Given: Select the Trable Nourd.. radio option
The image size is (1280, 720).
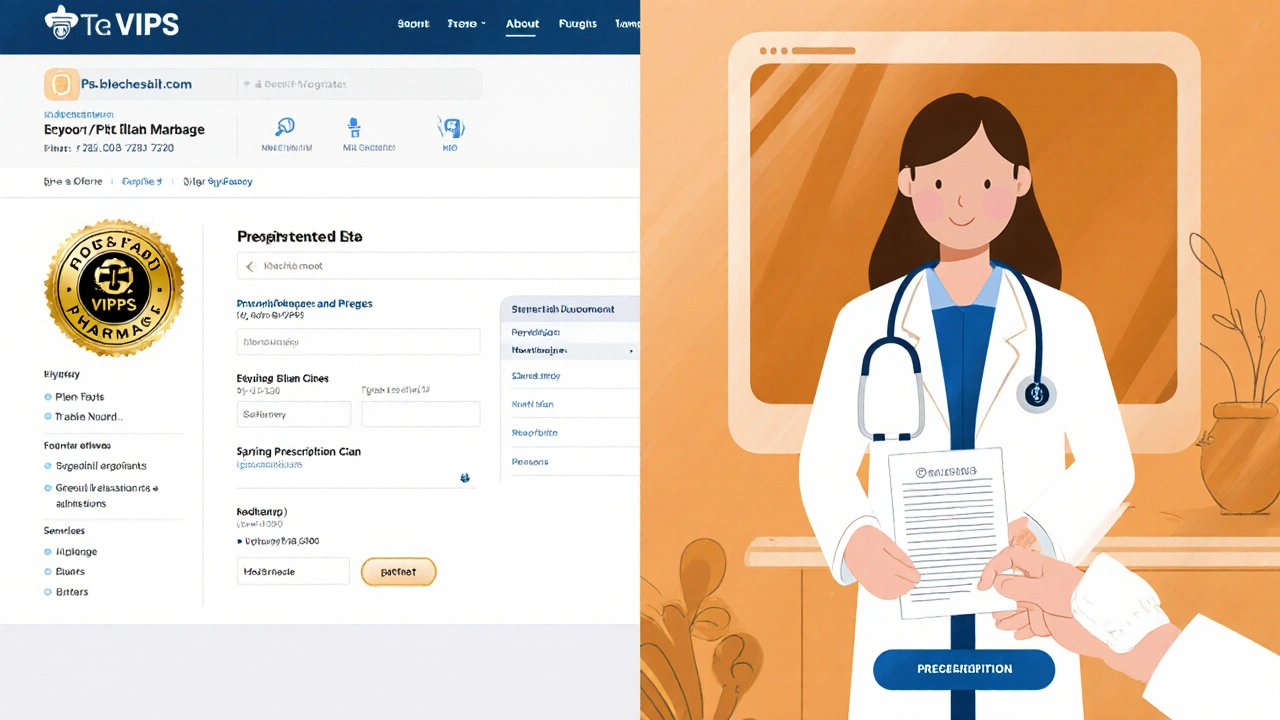Looking at the screenshot, I should pos(48,417).
